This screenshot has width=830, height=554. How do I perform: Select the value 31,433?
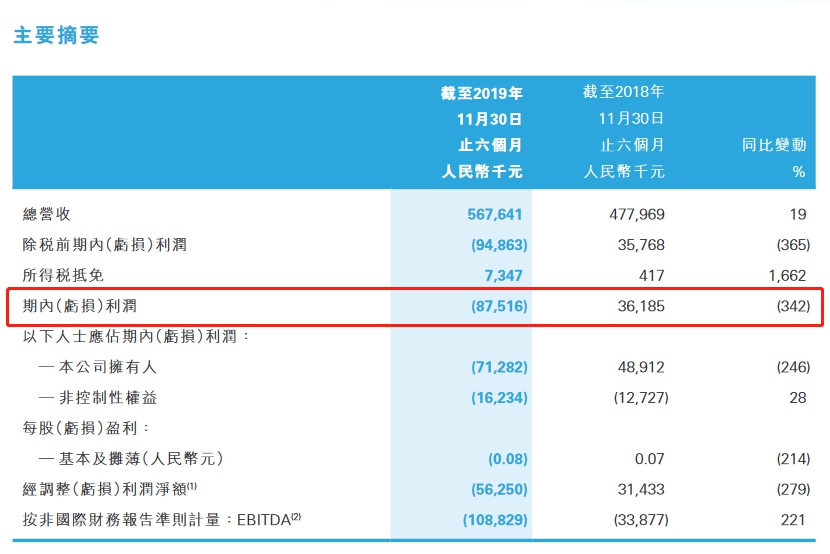(641, 489)
